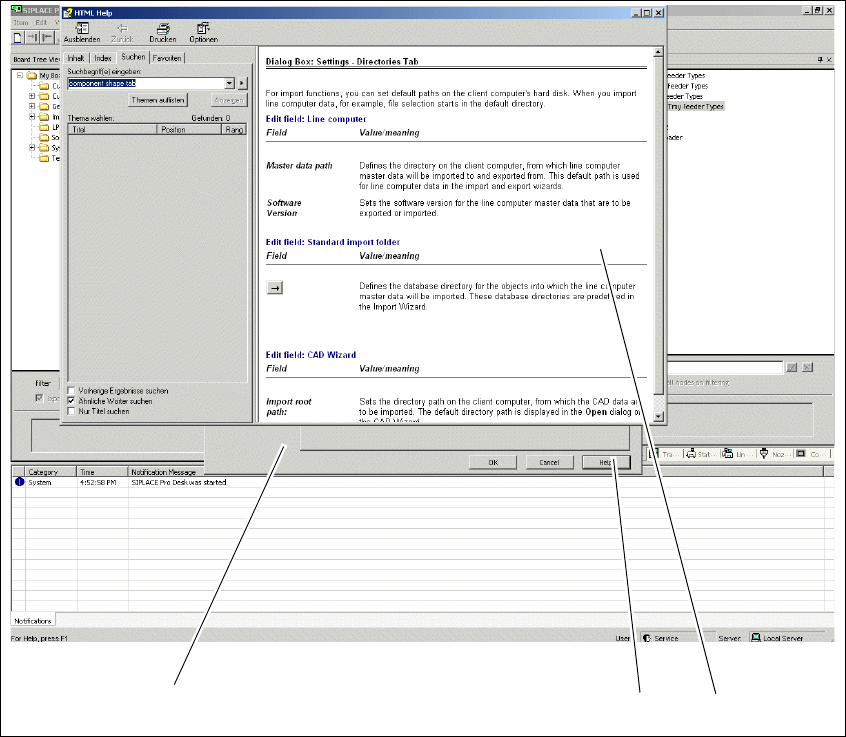This screenshot has height=737, width=846.
Task: Click the blue info icon in System notification row
Action: [19, 482]
